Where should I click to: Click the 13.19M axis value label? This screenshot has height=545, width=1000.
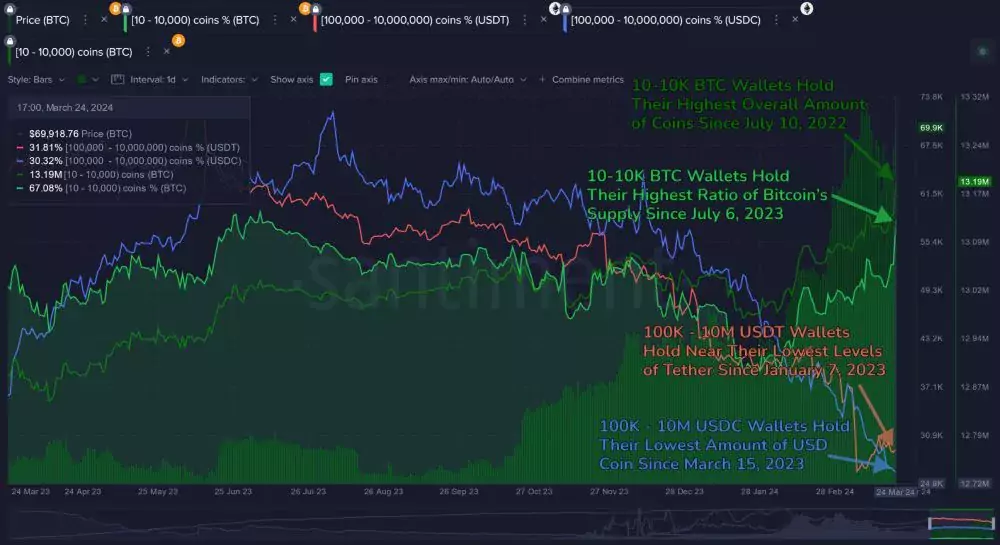coord(974,182)
